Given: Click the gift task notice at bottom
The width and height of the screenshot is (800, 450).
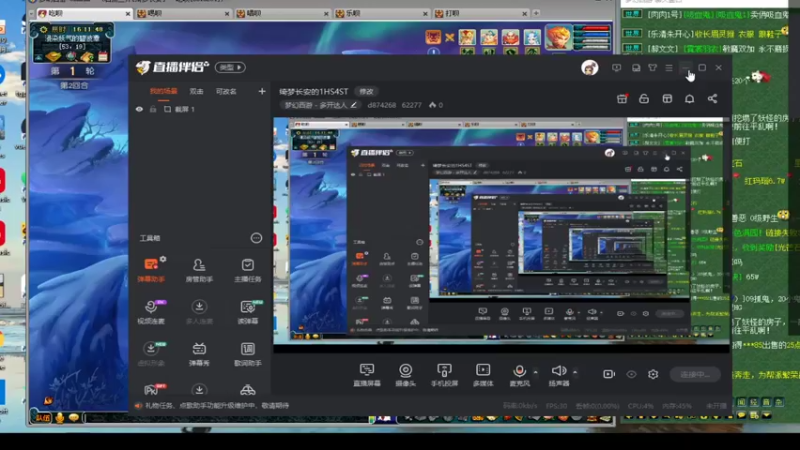Looking at the screenshot, I should point(212,406).
